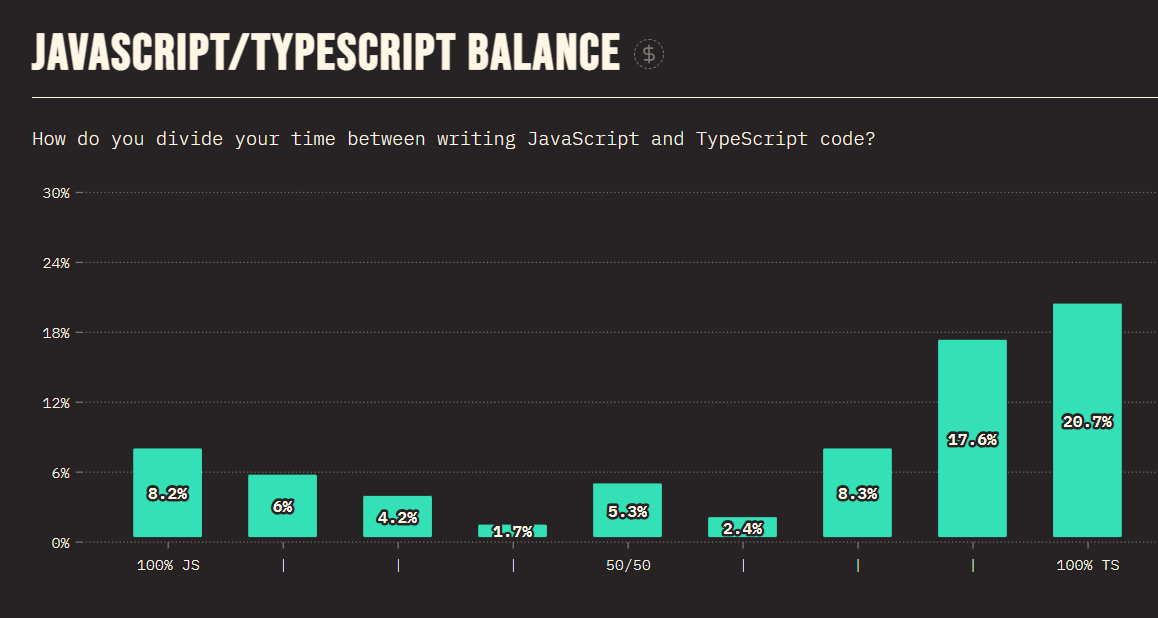Click the 100% TS axis label
Screen dimensions: 1158x618
click(x=1087, y=566)
